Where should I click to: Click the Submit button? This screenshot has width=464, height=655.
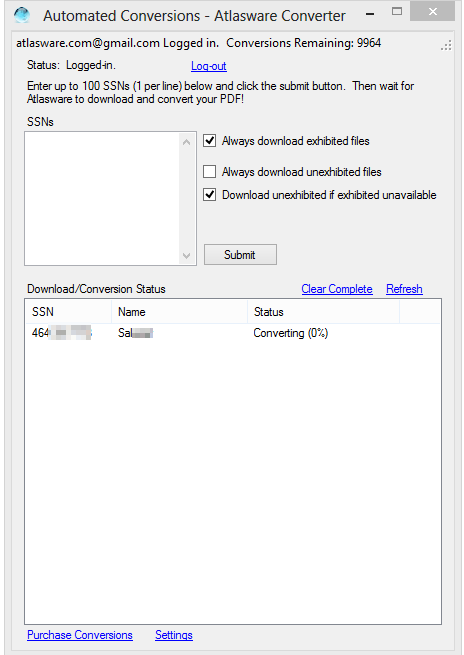pyautogui.click(x=240, y=254)
